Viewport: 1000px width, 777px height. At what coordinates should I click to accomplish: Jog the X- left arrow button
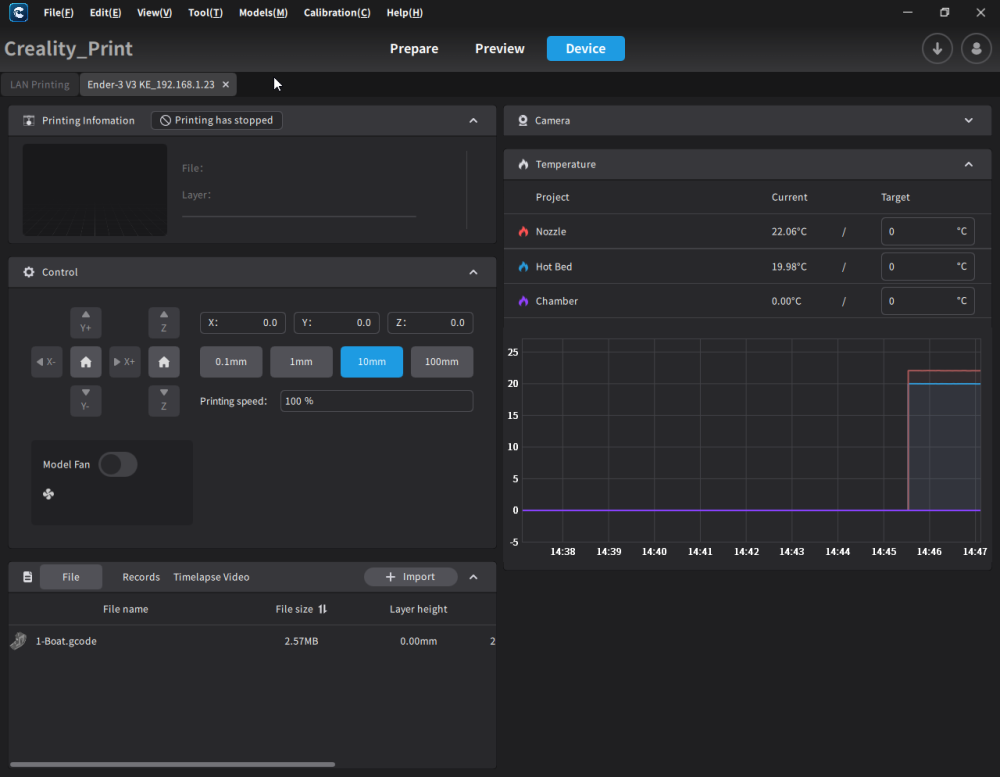pos(47,362)
